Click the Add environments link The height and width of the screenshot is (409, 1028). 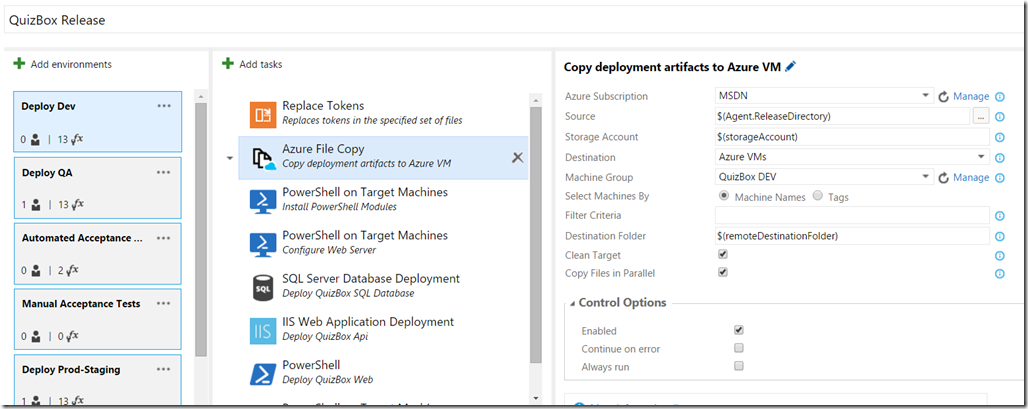coord(71,64)
